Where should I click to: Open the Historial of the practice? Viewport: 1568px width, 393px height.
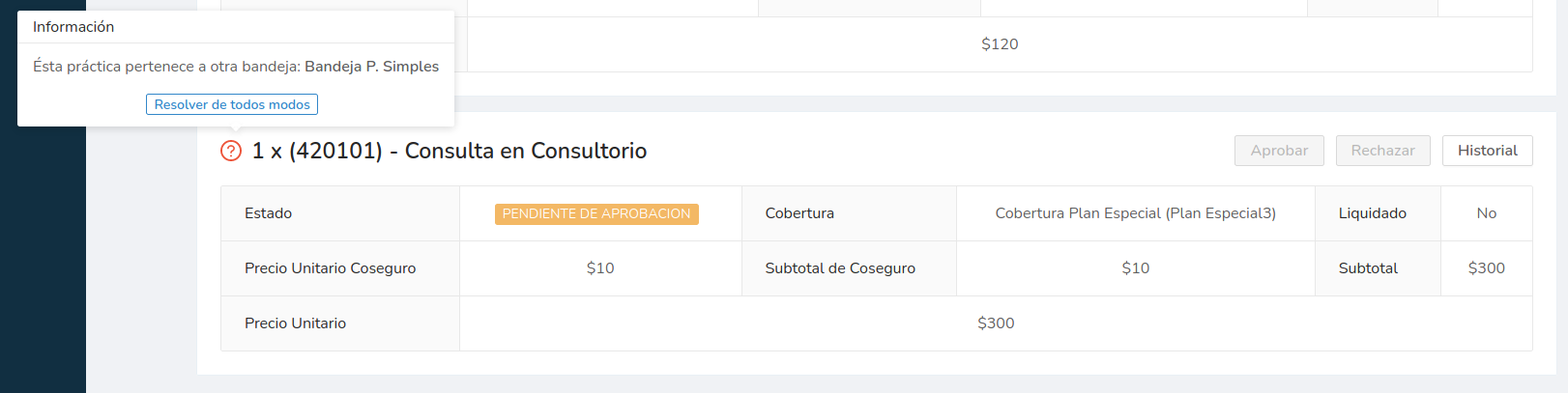coord(1487,151)
